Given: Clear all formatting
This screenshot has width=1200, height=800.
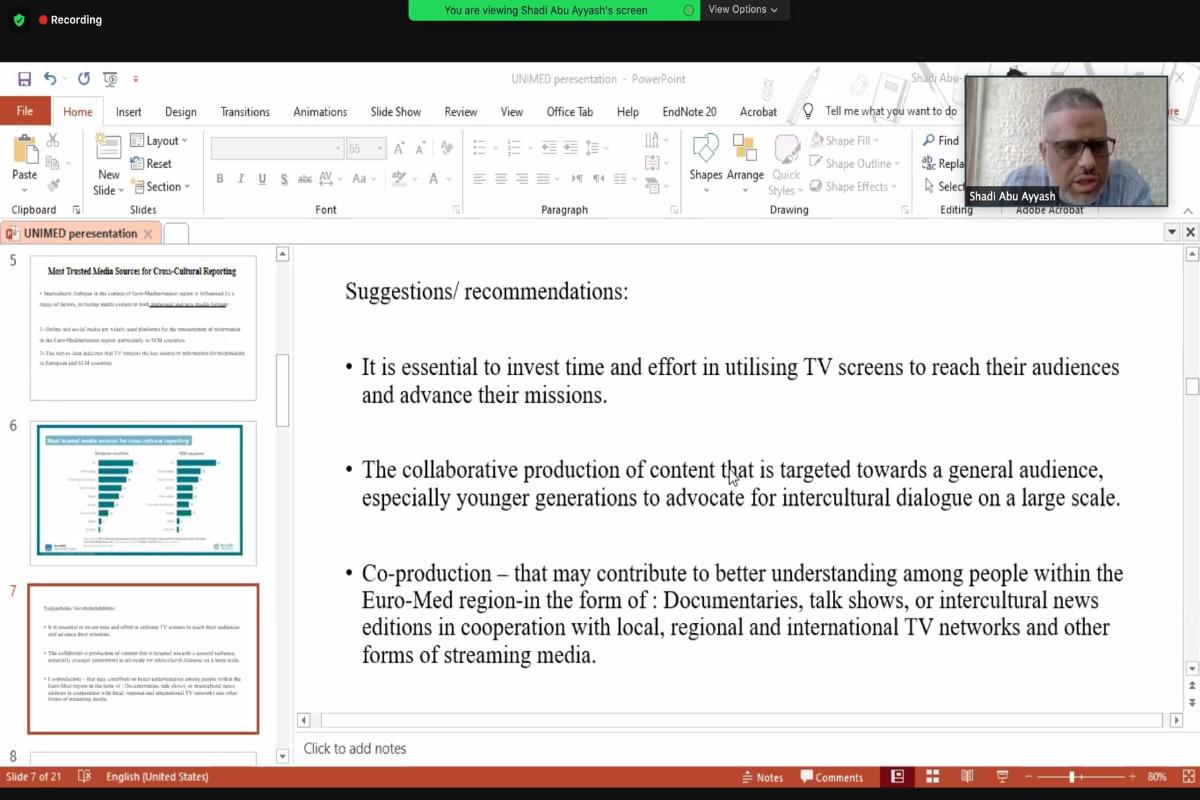Looking at the screenshot, I should [x=445, y=149].
